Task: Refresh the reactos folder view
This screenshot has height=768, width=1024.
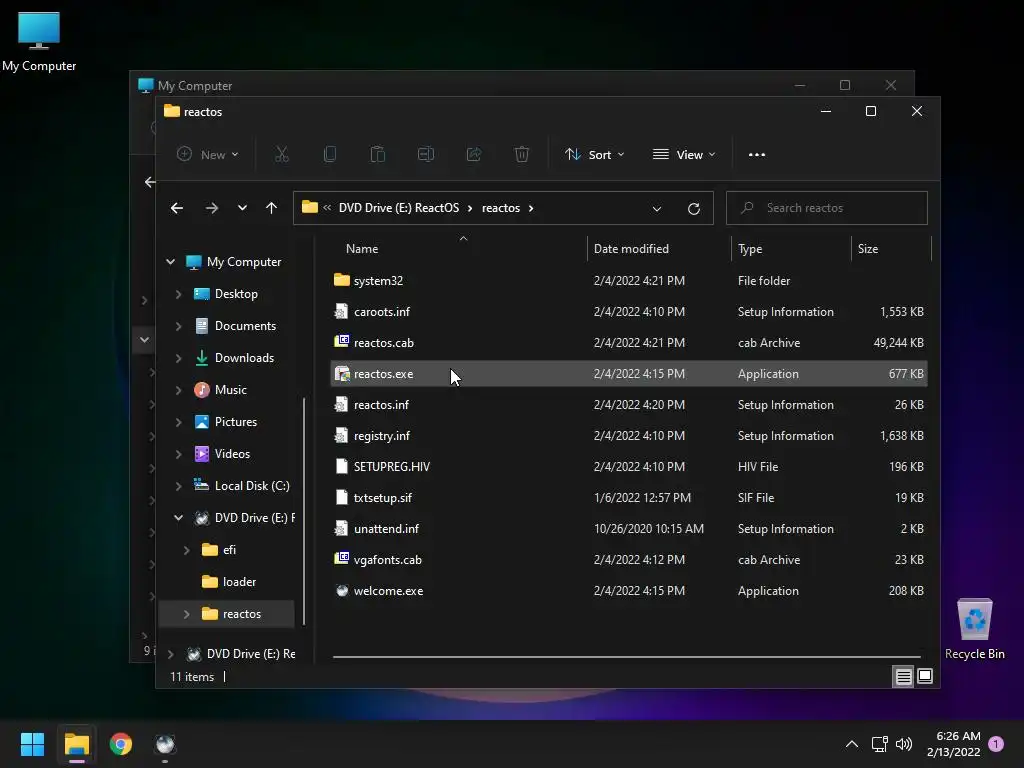Action: click(x=694, y=208)
